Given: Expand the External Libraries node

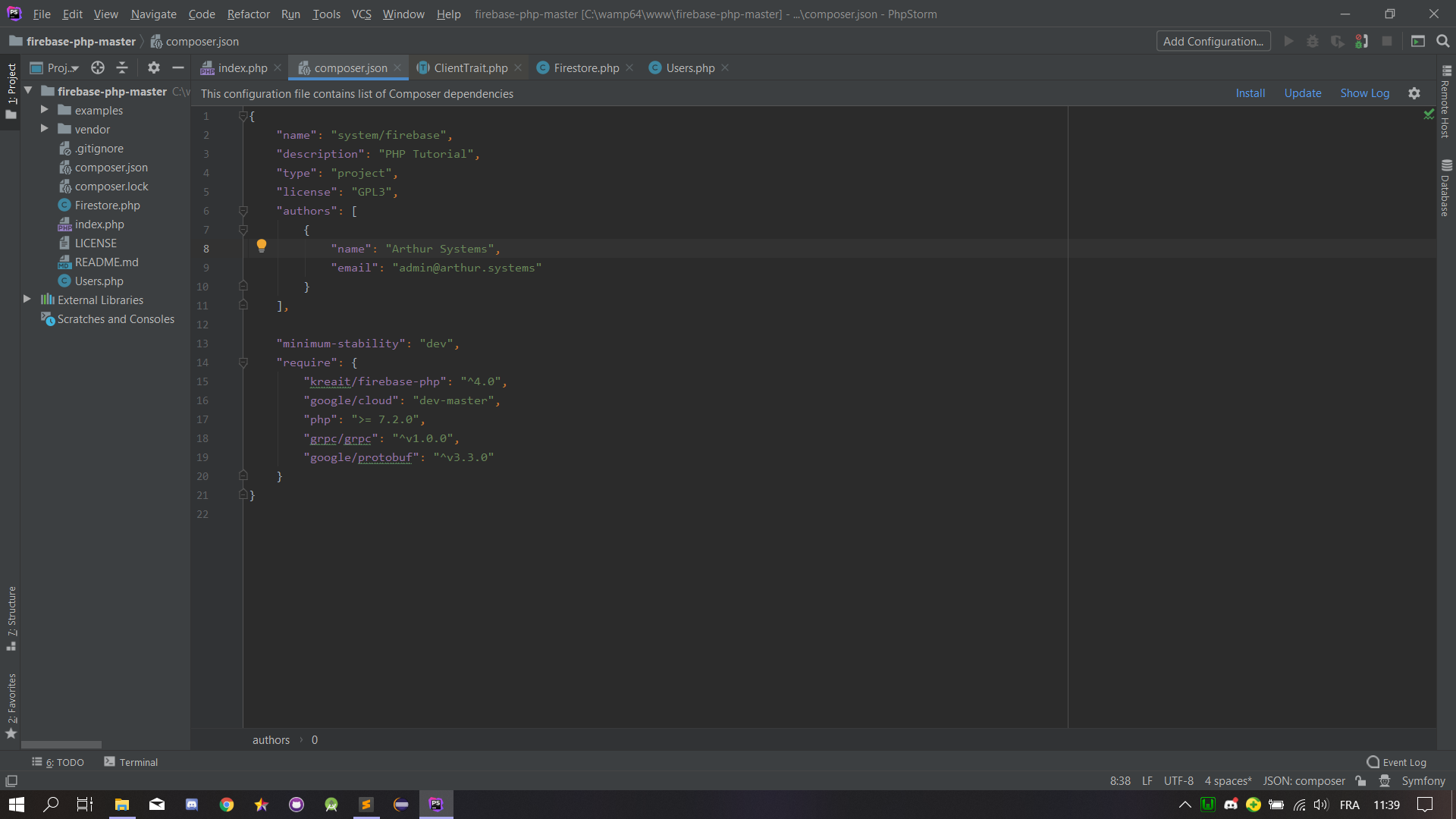Looking at the screenshot, I should 27,300.
